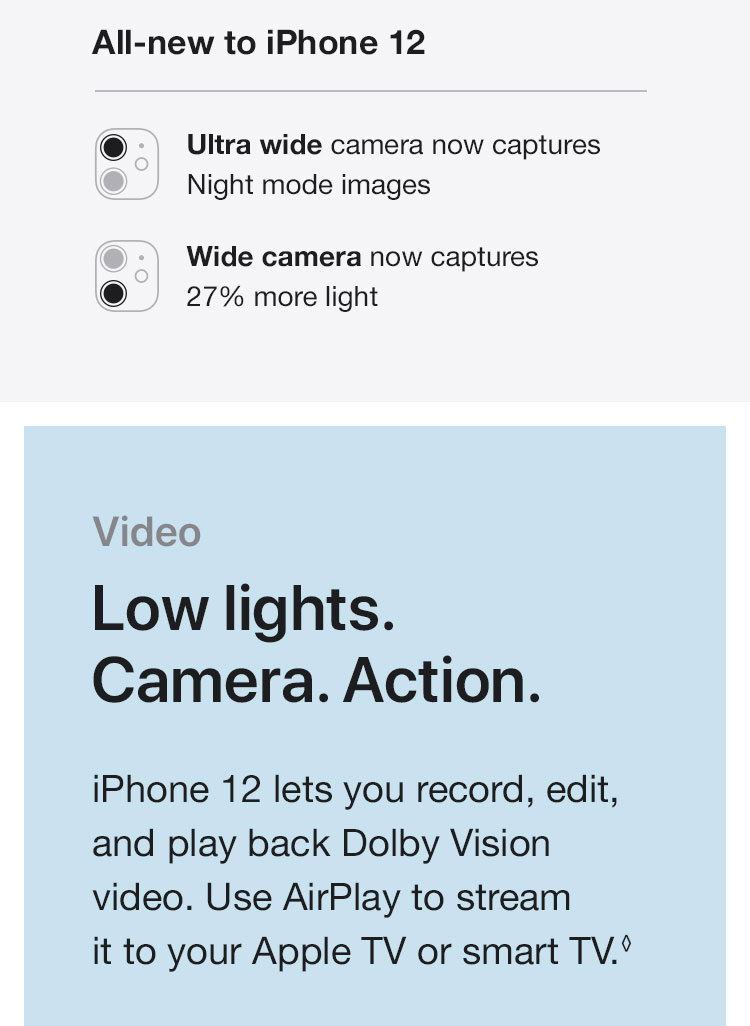Click the highlighted black bottom lens in second icon
This screenshot has height=1026, width=750.
[x=113, y=293]
